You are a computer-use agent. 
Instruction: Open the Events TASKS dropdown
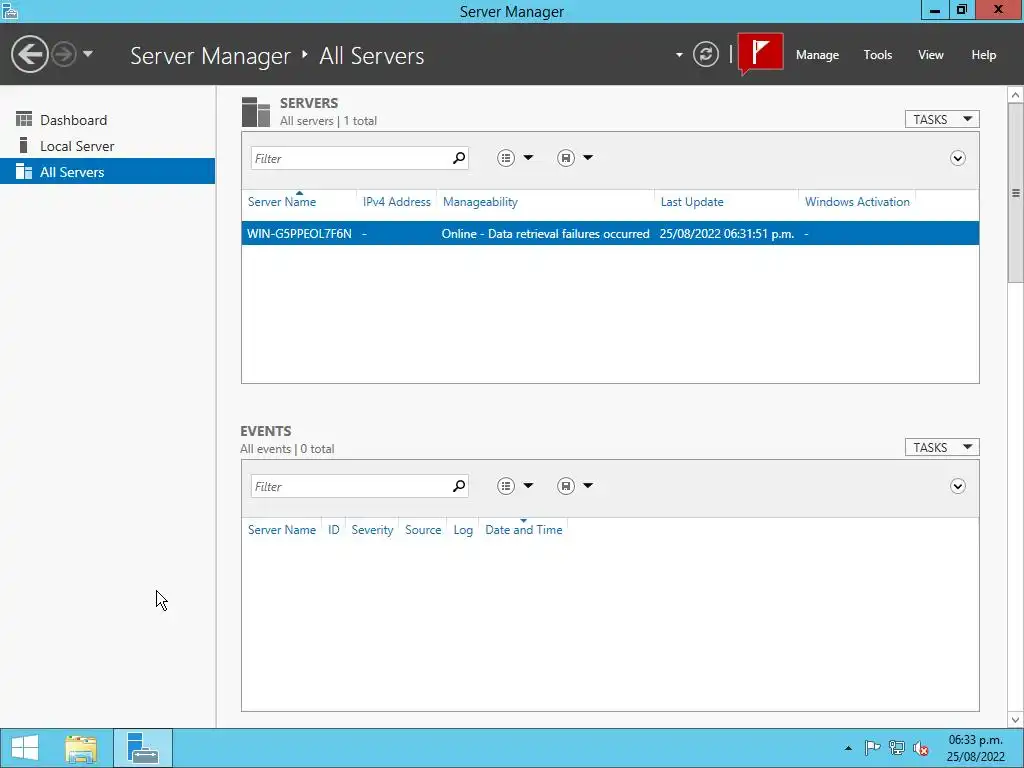coord(942,447)
